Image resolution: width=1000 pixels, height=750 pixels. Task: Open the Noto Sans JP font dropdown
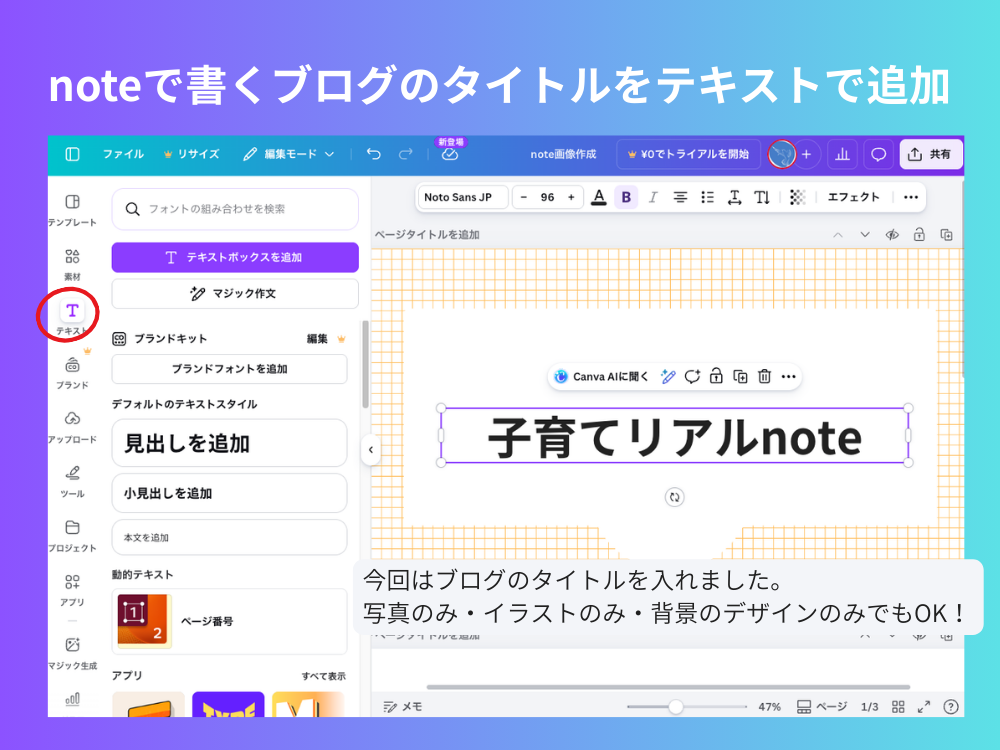click(x=462, y=197)
